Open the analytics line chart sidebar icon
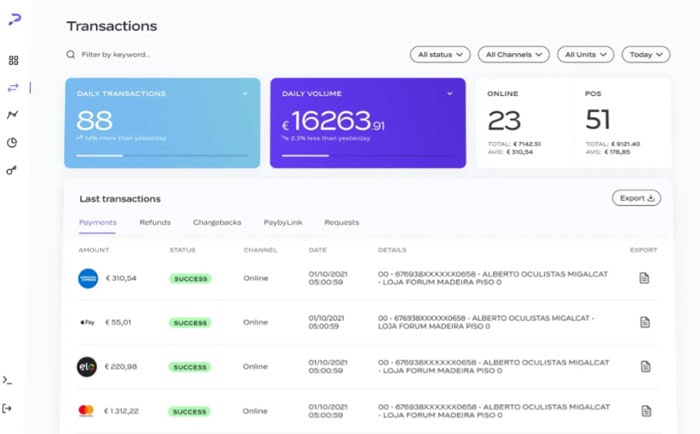700x434 pixels. point(12,115)
